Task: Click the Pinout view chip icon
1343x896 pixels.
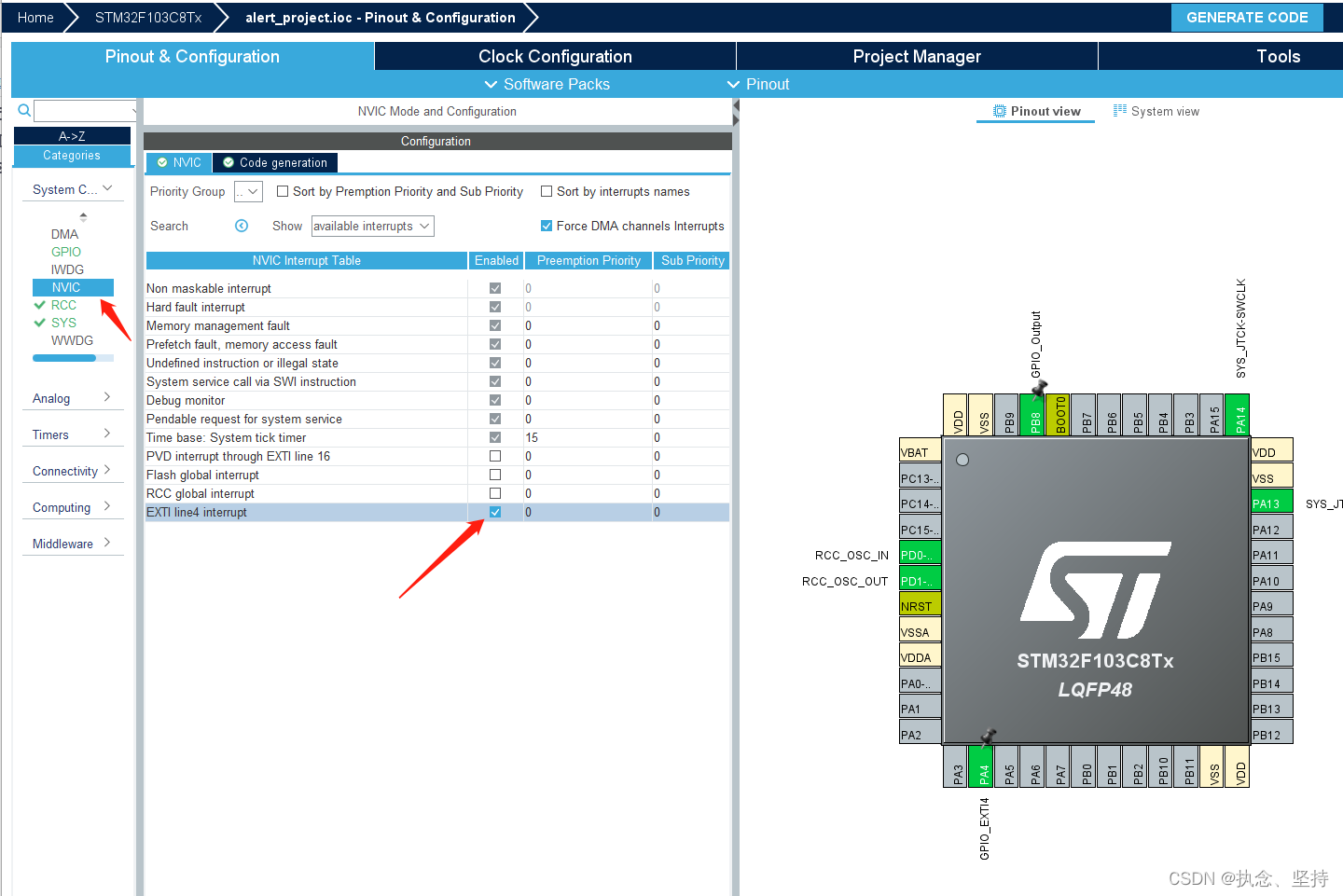Action: pyautogui.click(x=1000, y=111)
